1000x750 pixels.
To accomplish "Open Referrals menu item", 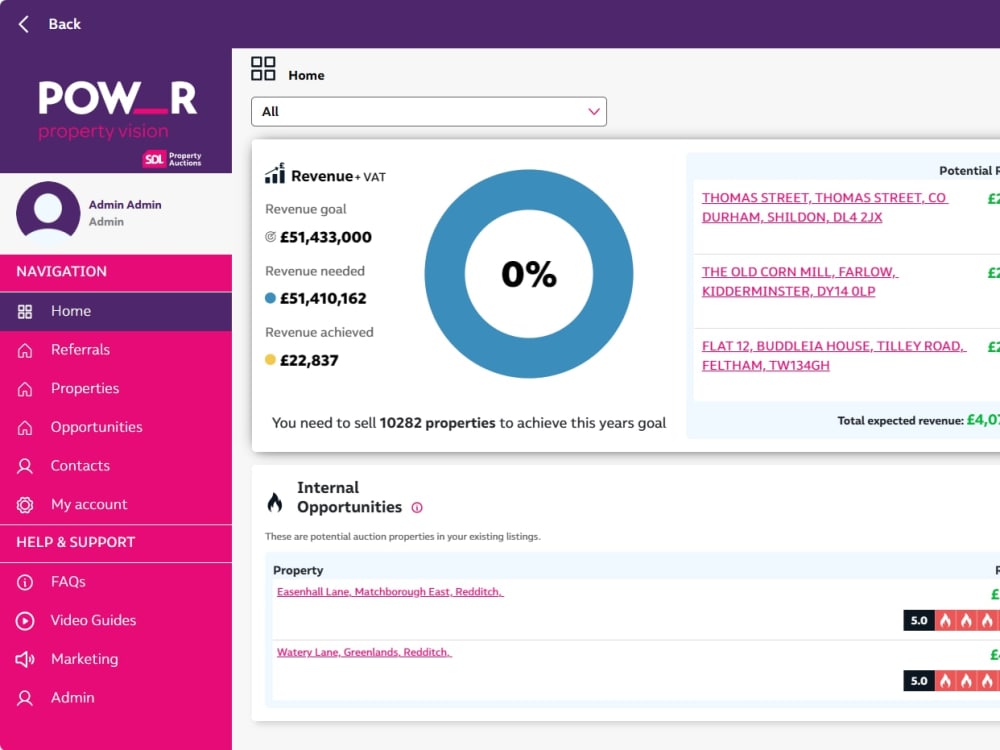I will (116, 350).
